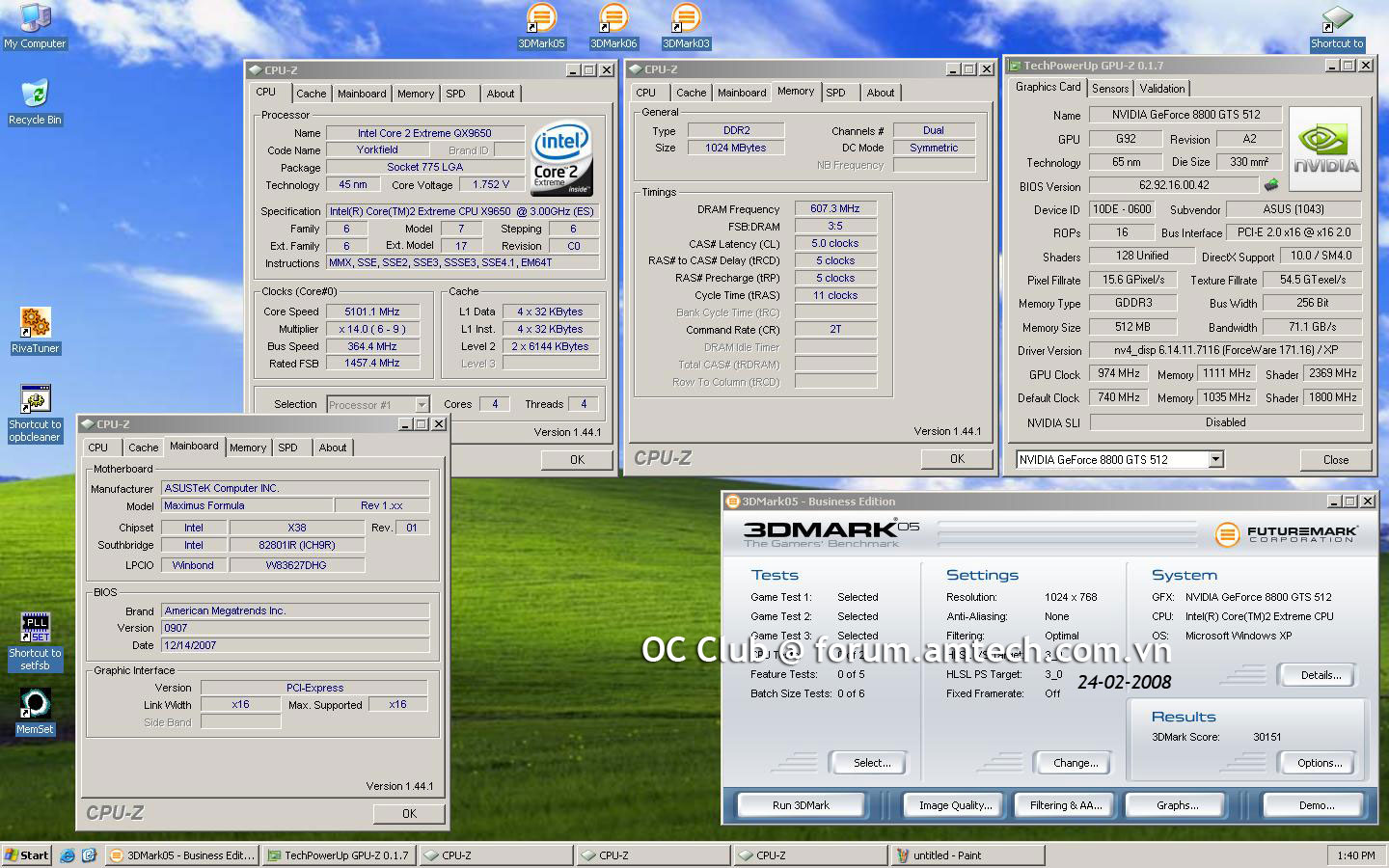Open Memory tab in the CPU-Z Mainboard window
1389x868 pixels.
(x=248, y=448)
